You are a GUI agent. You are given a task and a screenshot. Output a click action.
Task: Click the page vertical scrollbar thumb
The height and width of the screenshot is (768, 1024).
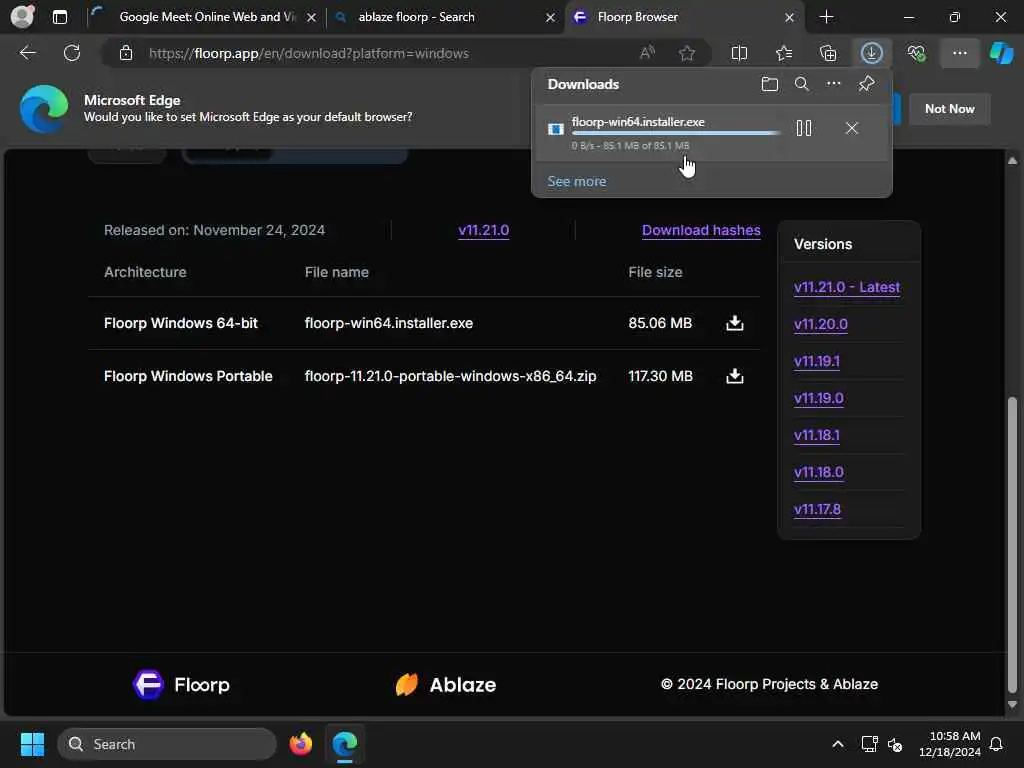pyautogui.click(x=1012, y=544)
